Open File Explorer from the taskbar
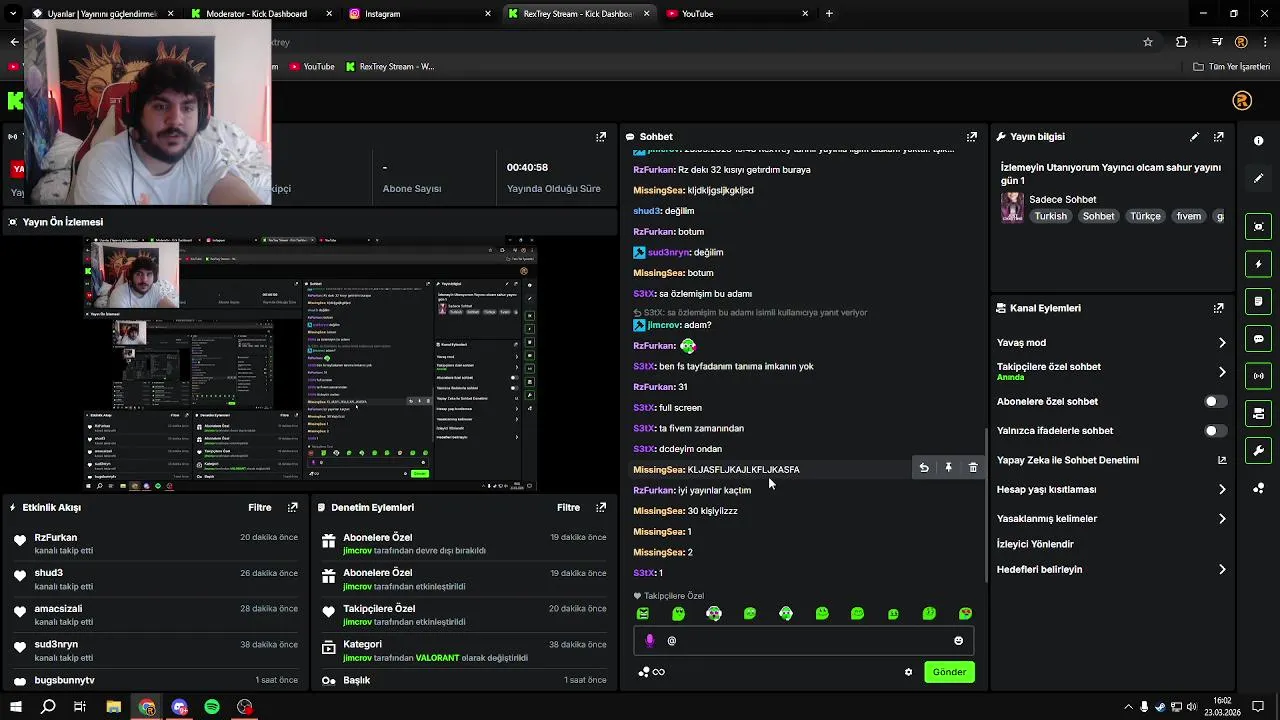This screenshot has width=1280, height=720. coord(114,707)
